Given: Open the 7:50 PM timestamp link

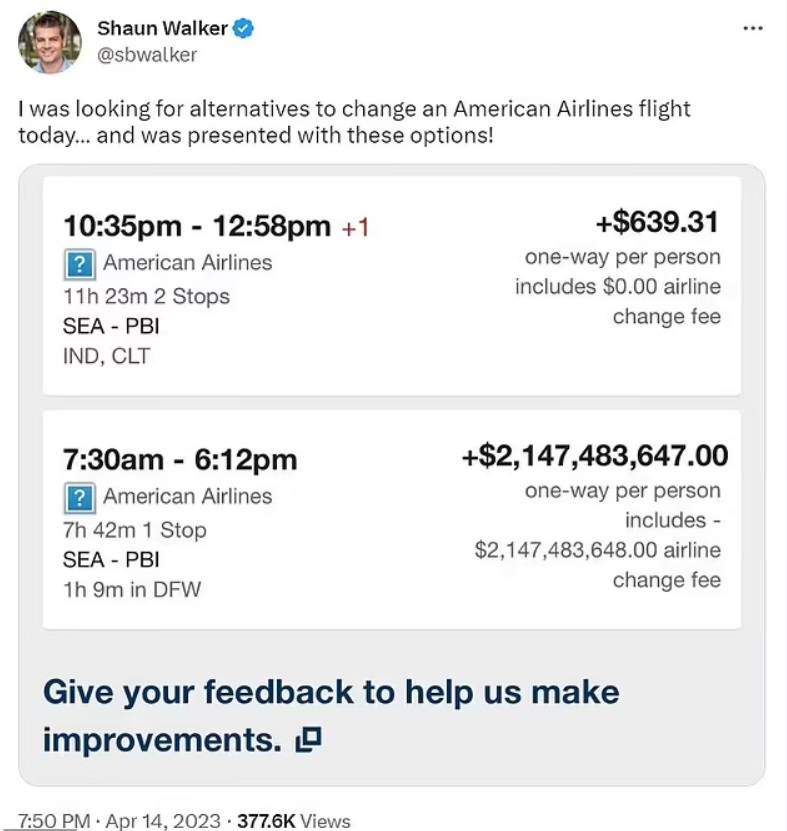Looking at the screenshot, I should click(54, 820).
